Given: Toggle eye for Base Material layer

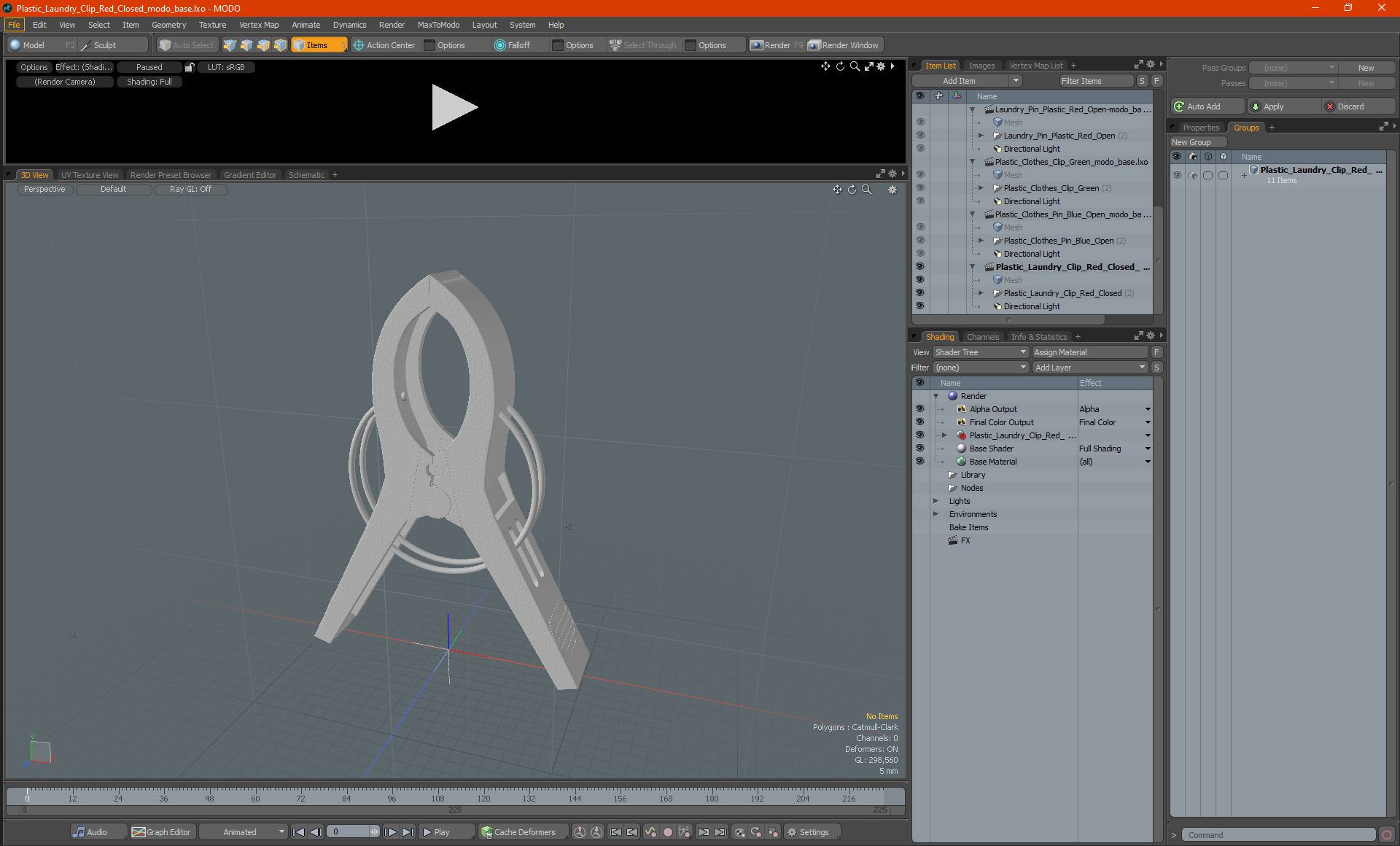Looking at the screenshot, I should 919,462.
